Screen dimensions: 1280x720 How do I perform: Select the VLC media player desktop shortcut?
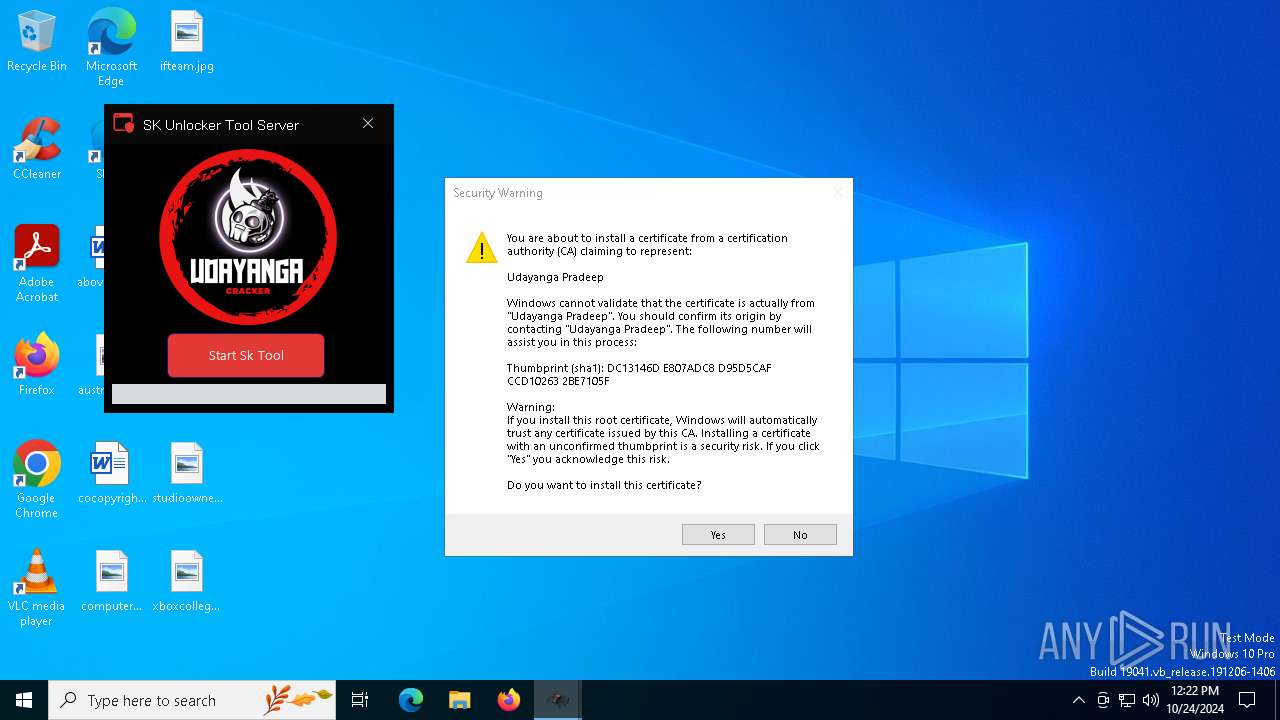[x=37, y=588]
